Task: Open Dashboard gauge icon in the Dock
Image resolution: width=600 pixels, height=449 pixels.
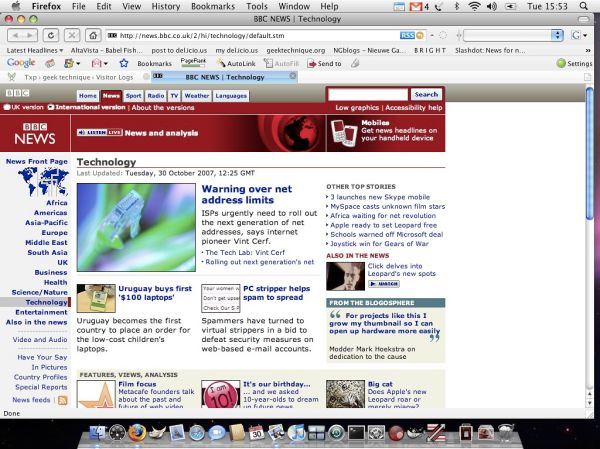Action: pos(117,433)
